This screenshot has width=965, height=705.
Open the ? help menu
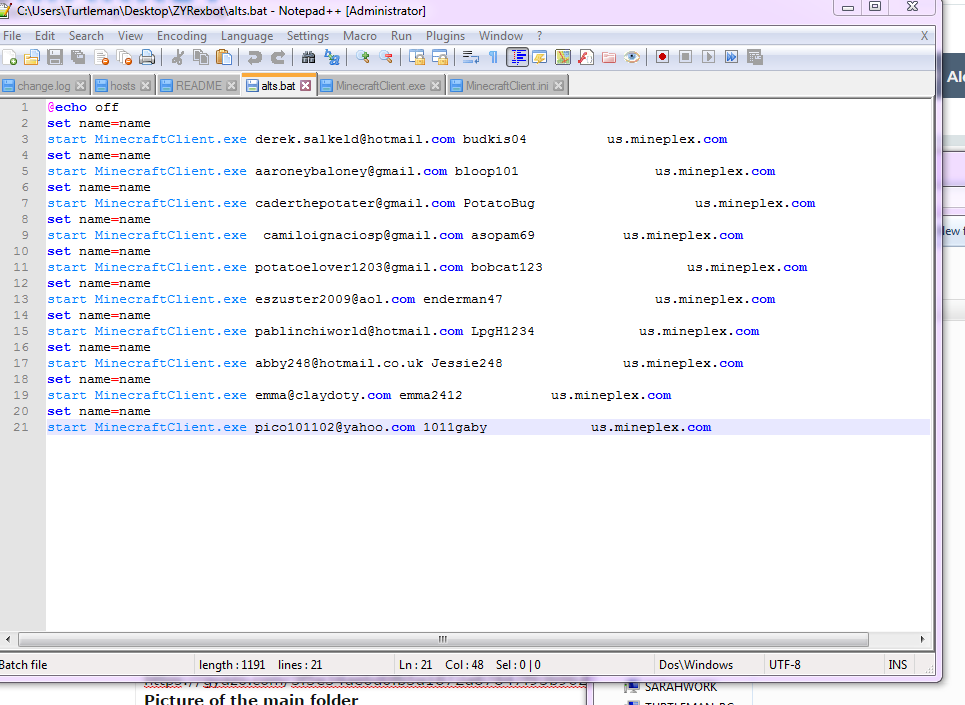point(540,36)
